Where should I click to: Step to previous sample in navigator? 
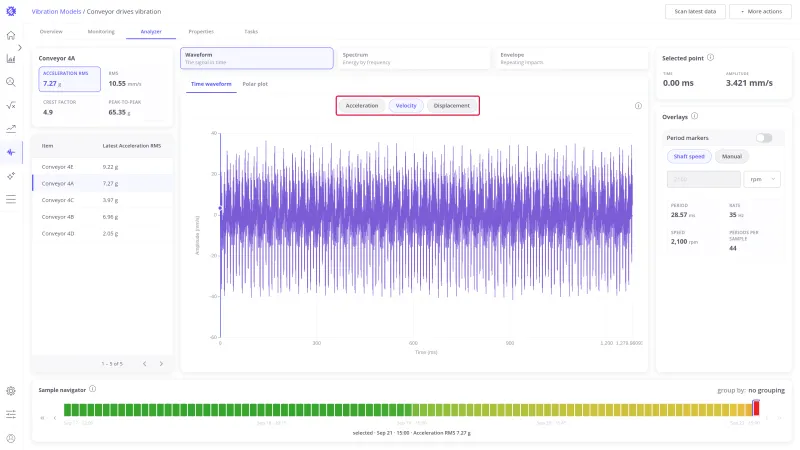point(55,418)
